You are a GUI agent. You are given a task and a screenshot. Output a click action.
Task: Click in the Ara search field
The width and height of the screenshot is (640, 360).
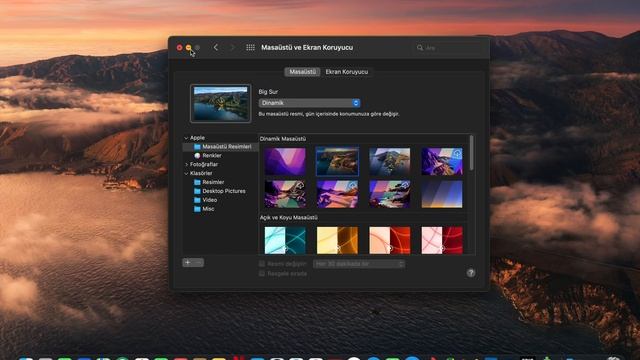tap(449, 48)
